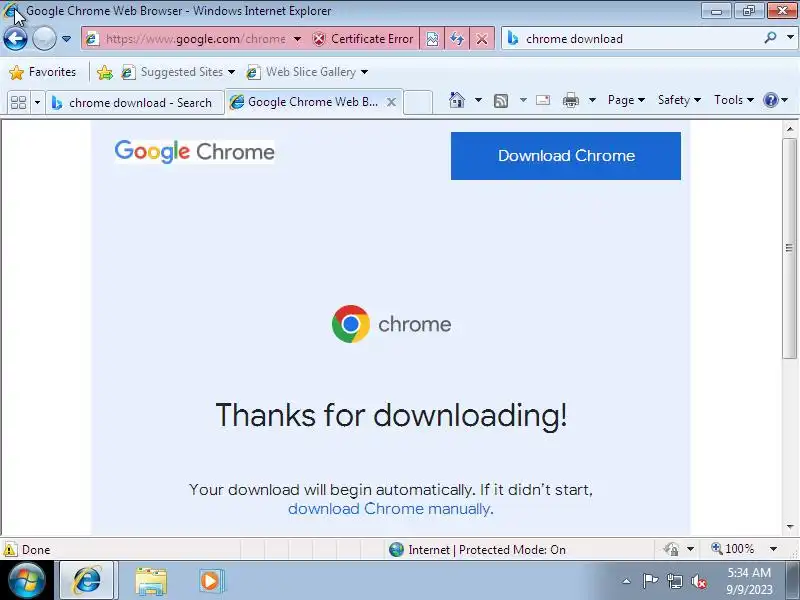Expand the Home icon dropdown arrow

478,100
